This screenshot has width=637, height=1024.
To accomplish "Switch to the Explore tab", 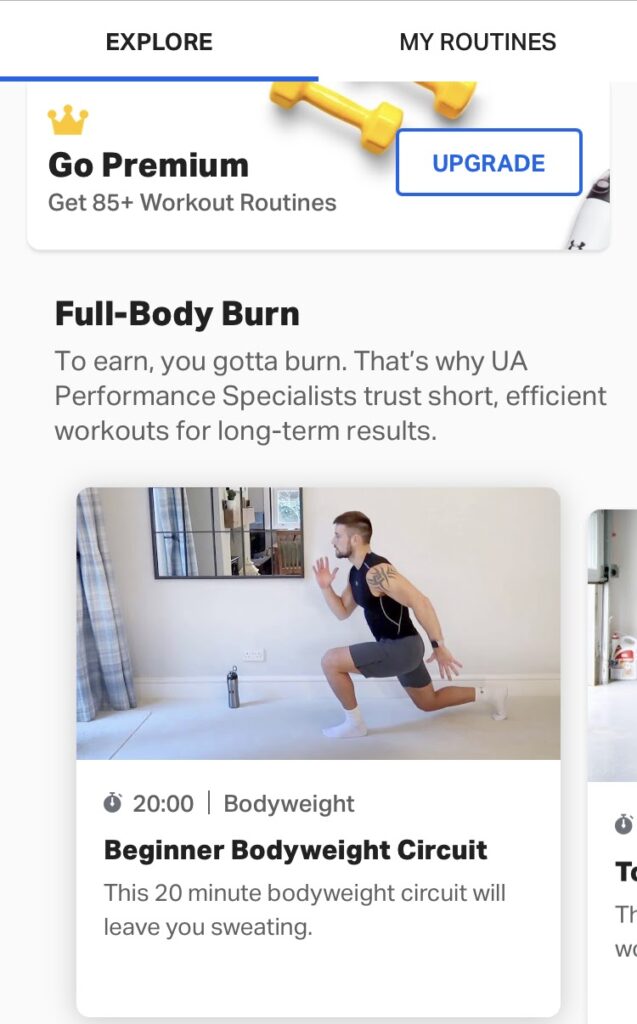I will coord(159,42).
